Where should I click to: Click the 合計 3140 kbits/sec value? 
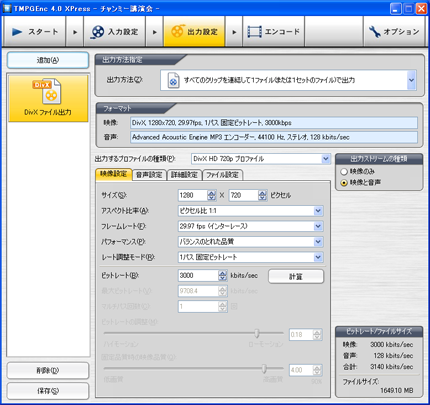[x=392, y=367]
